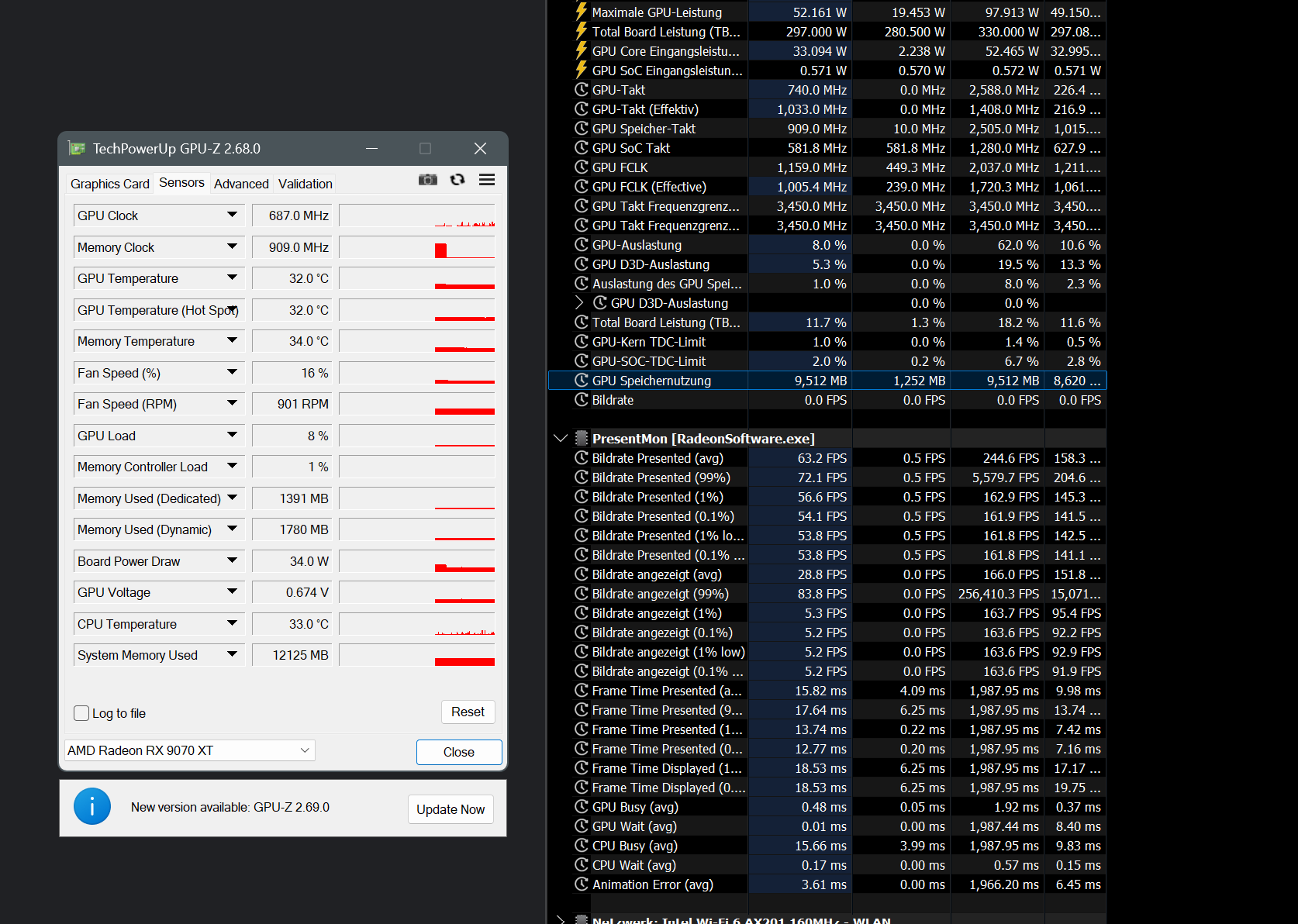Select the GPU Speichernutzung row label
1298x924 pixels.
pyautogui.click(x=651, y=381)
